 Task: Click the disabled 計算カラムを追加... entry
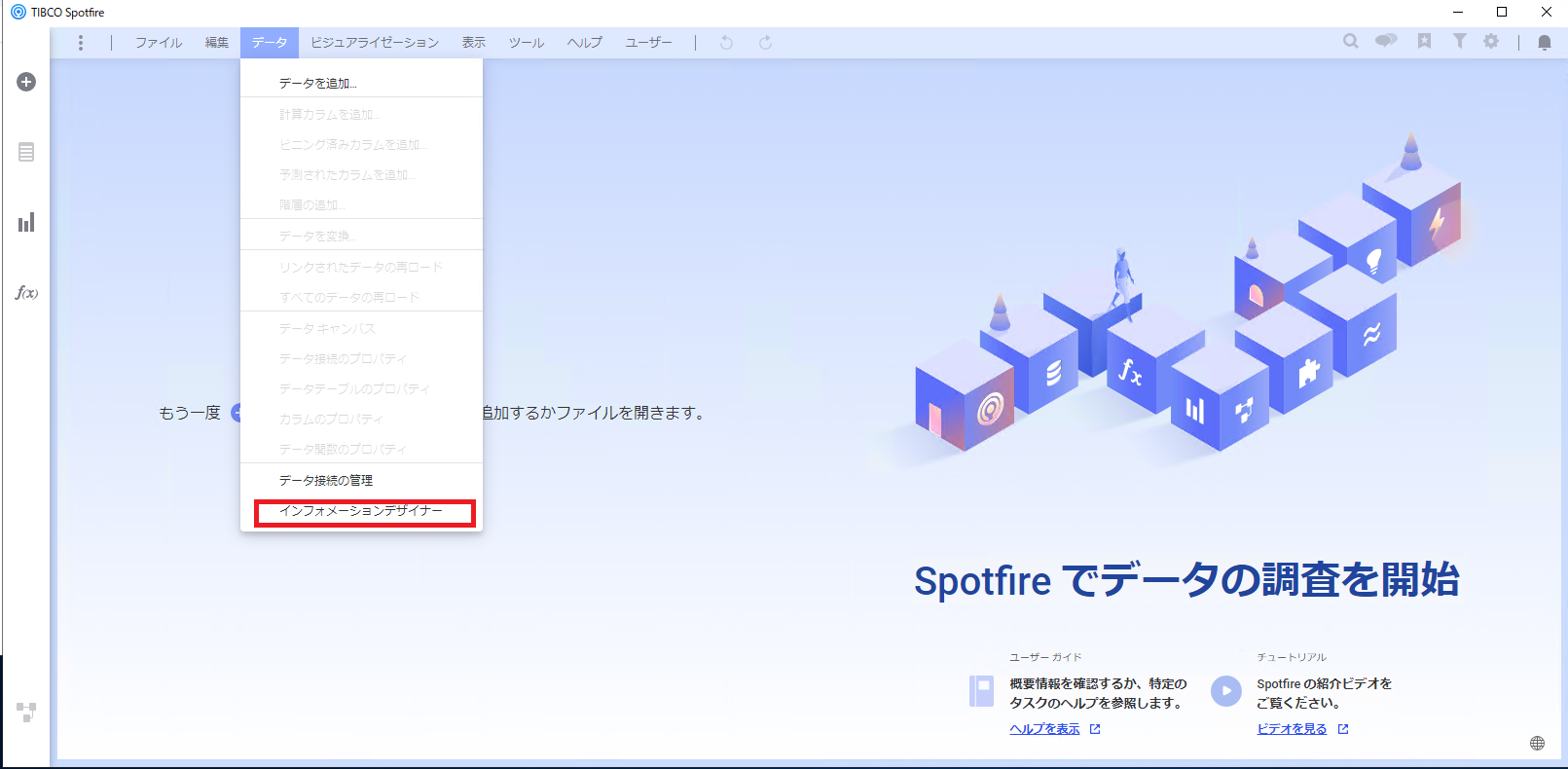click(x=361, y=114)
